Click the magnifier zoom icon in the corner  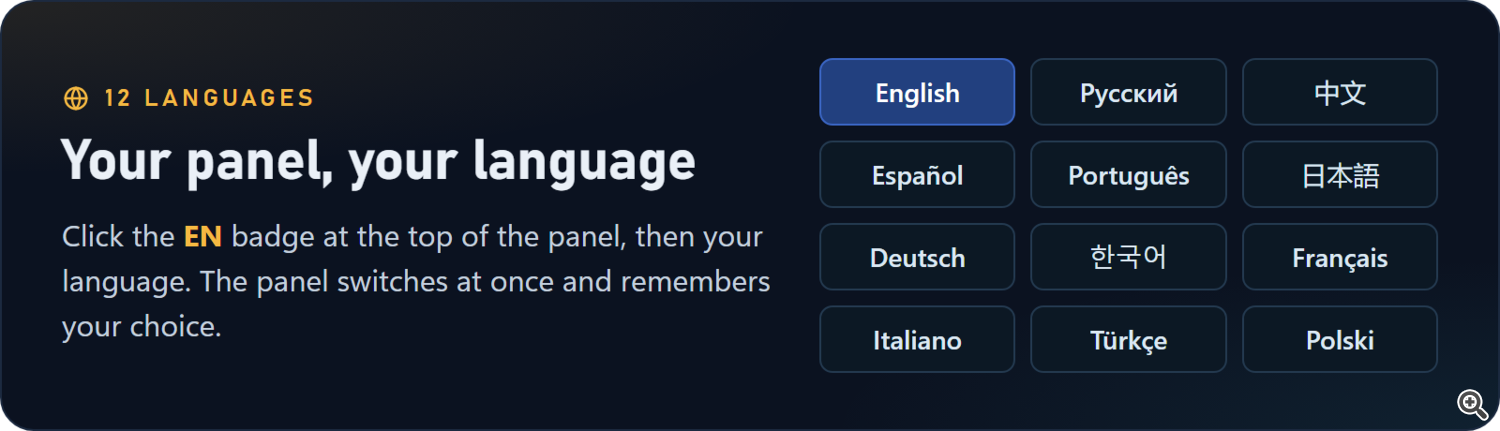pos(1472,404)
